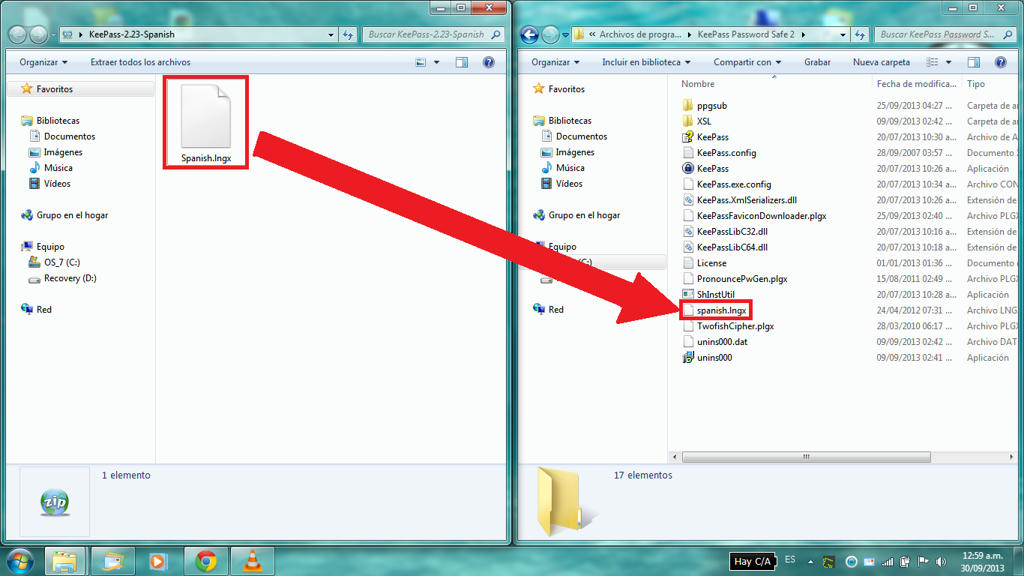Open Google Chrome from taskbar

point(206,562)
